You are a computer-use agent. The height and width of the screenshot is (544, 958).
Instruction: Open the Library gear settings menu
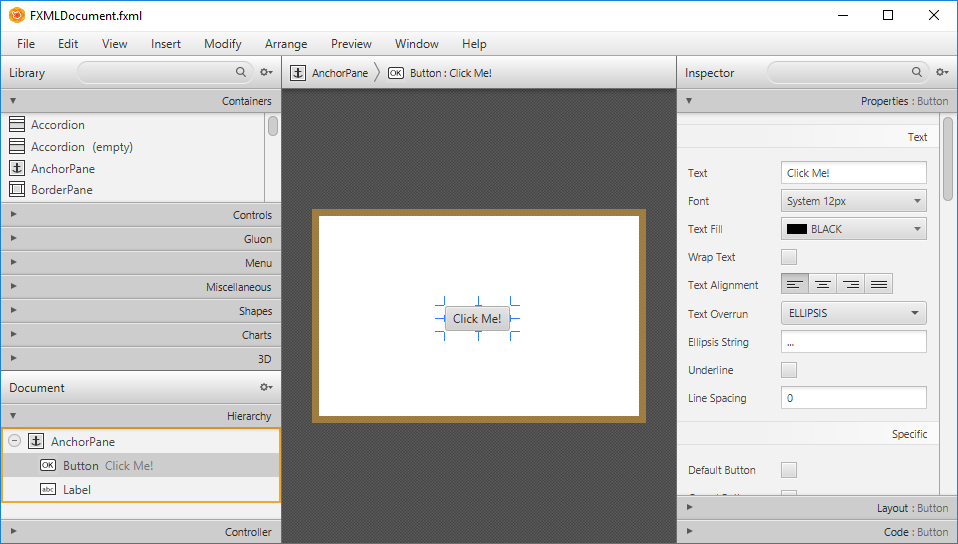pos(266,73)
